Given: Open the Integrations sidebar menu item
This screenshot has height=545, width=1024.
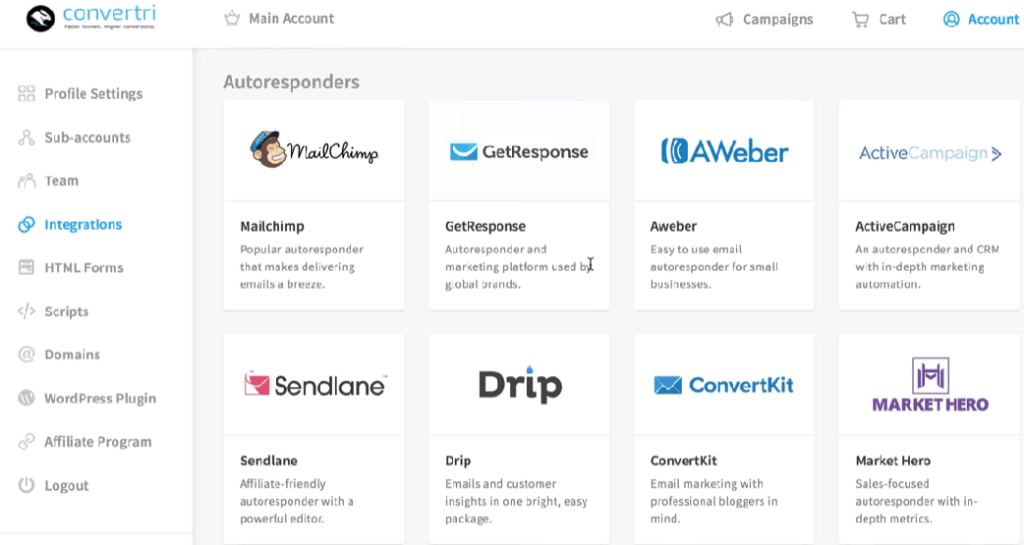Looking at the screenshot, I should (82, 225).
